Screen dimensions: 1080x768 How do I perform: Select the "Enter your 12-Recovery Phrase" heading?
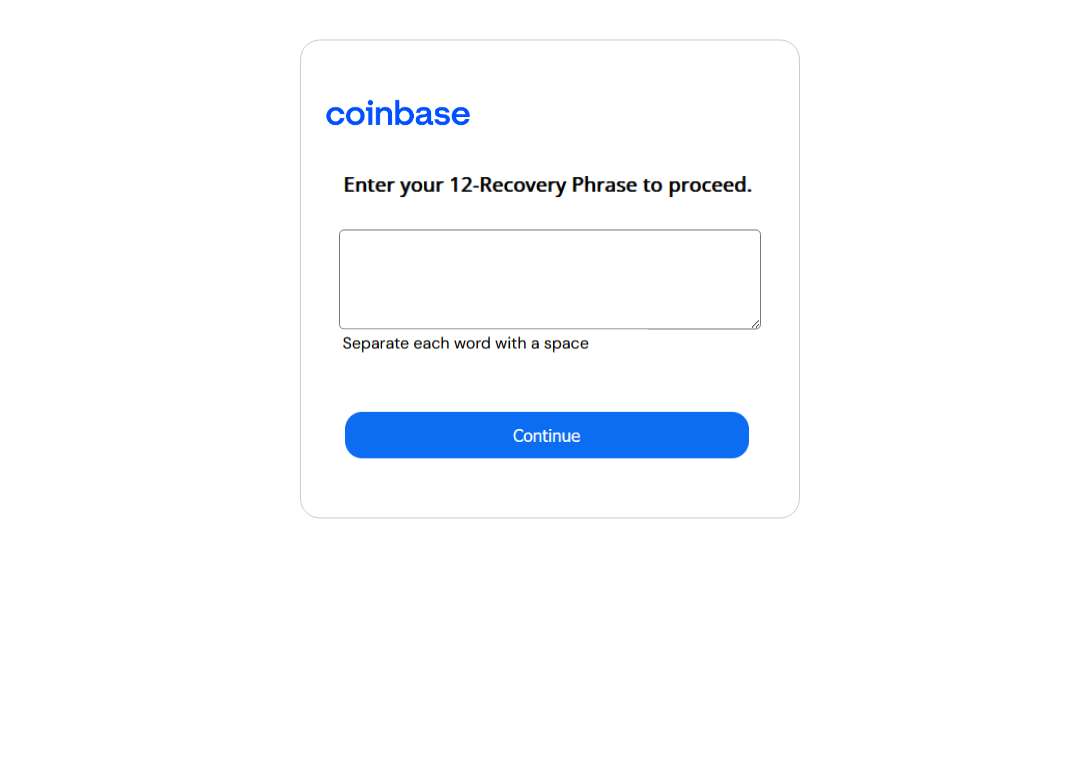pyautogui.click(x=548, y=185)
